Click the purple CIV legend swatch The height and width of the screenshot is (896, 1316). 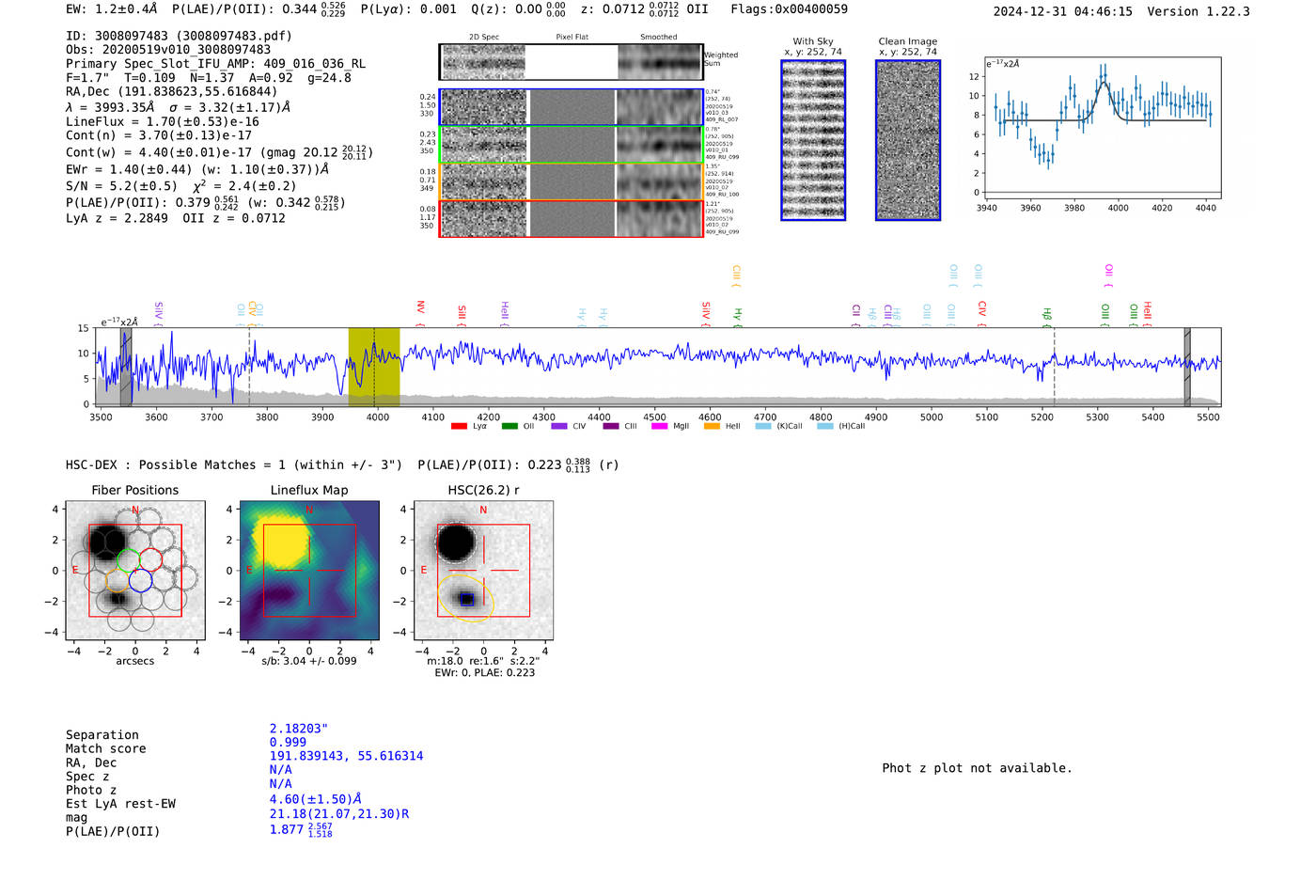(559, 426)
